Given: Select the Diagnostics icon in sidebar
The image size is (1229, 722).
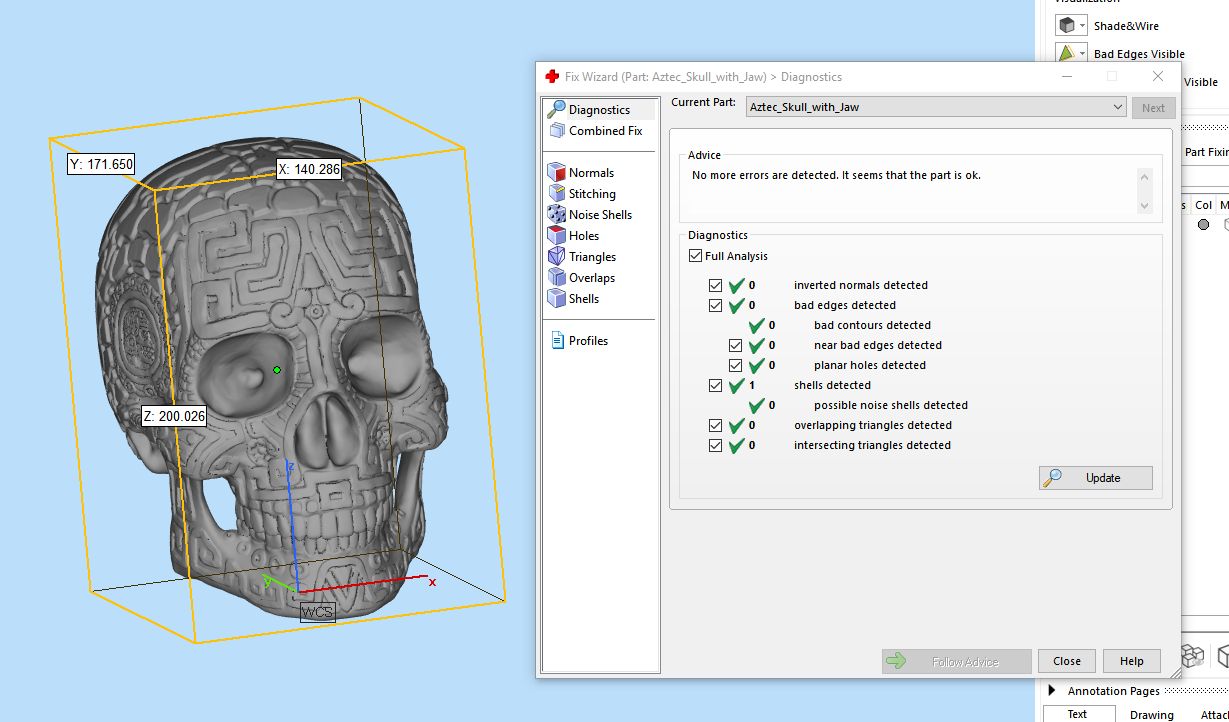Looking at the screenshot, I should 557,110.
